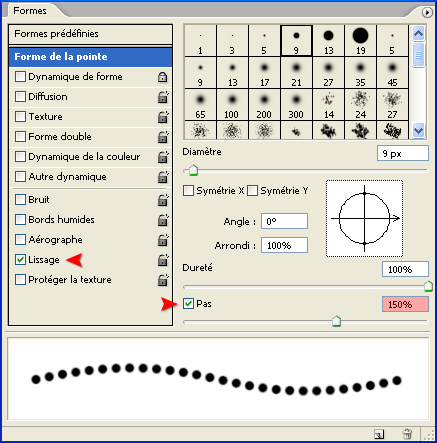Click the lock icon beside Texture
The height and width of the screenshot is (443, 437).
point(163,117)
